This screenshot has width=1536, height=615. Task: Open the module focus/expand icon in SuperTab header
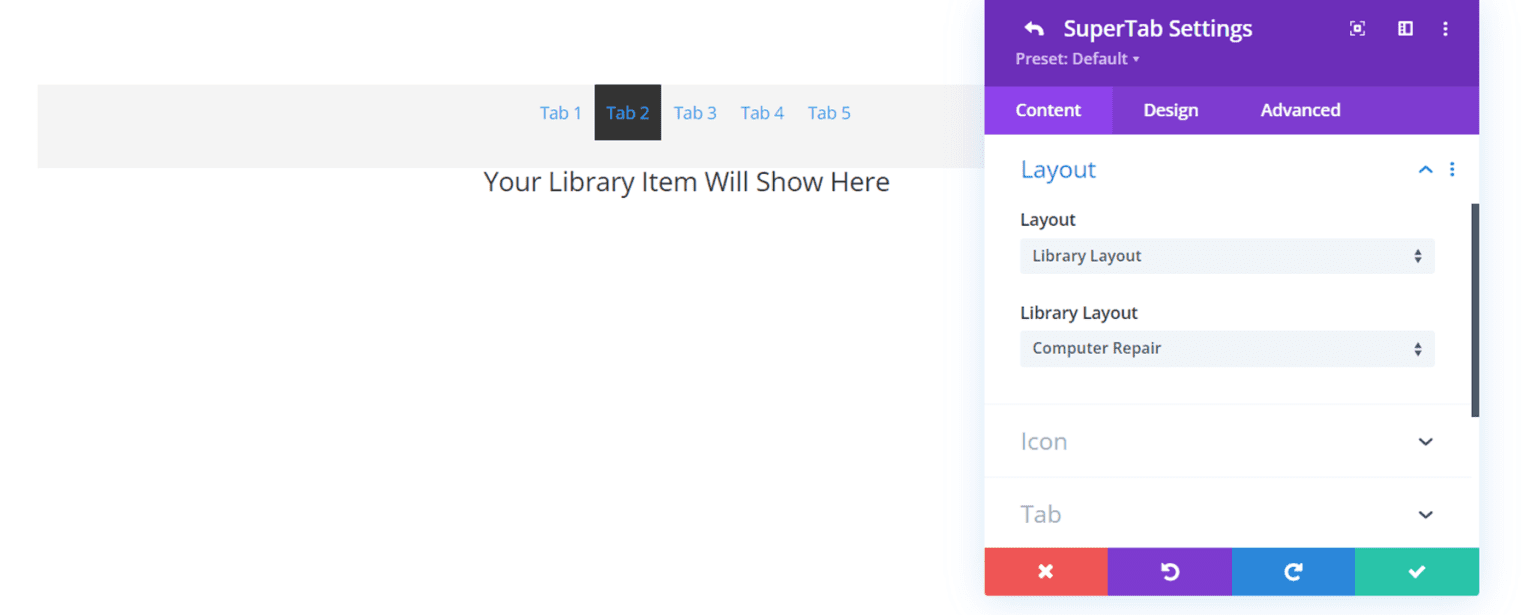pyautogui.click(x=1357, y=28)
